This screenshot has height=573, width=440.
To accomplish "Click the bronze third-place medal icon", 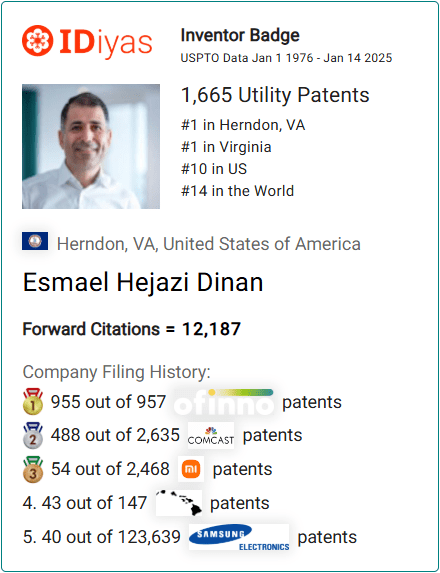I will pos(33,469).
